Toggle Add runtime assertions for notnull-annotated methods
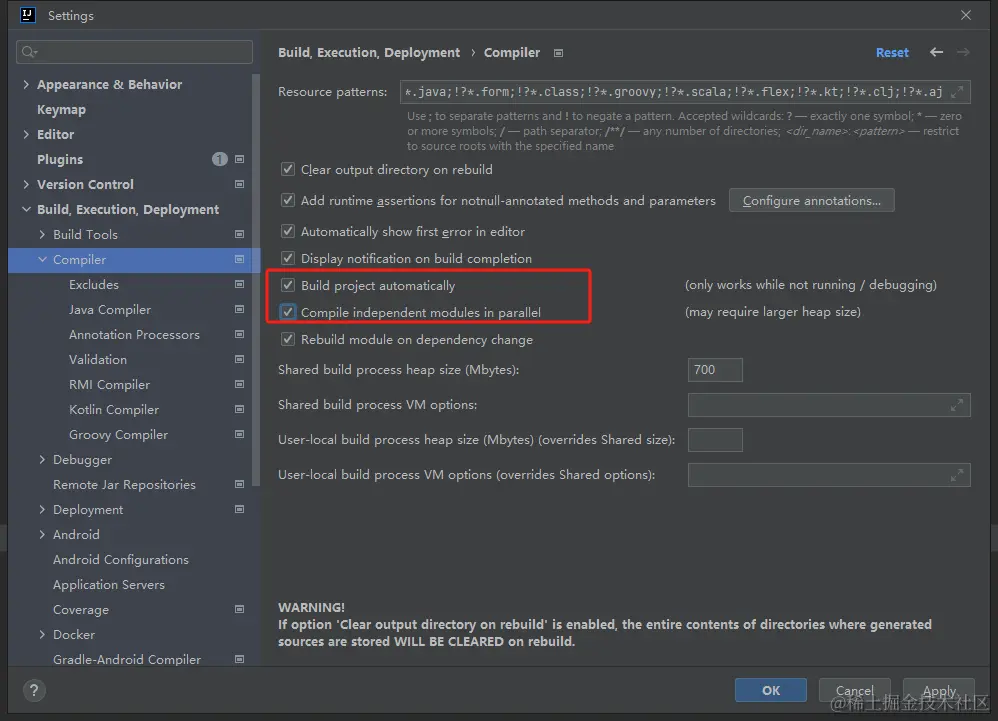The width and height of the screenshot is (998, 721). pyautogui.click(x=288, y=200)
